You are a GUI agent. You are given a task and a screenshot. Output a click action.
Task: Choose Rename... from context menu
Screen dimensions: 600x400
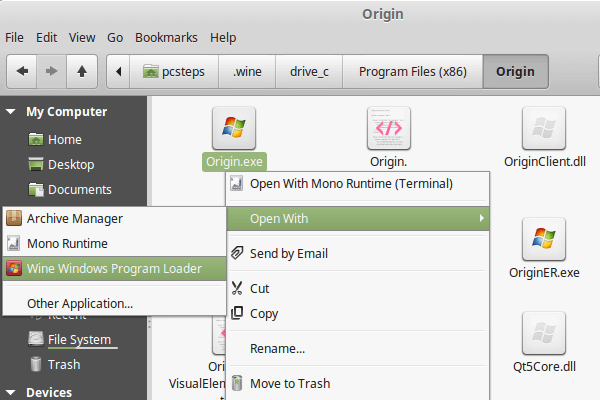click(x=358, y=348)
